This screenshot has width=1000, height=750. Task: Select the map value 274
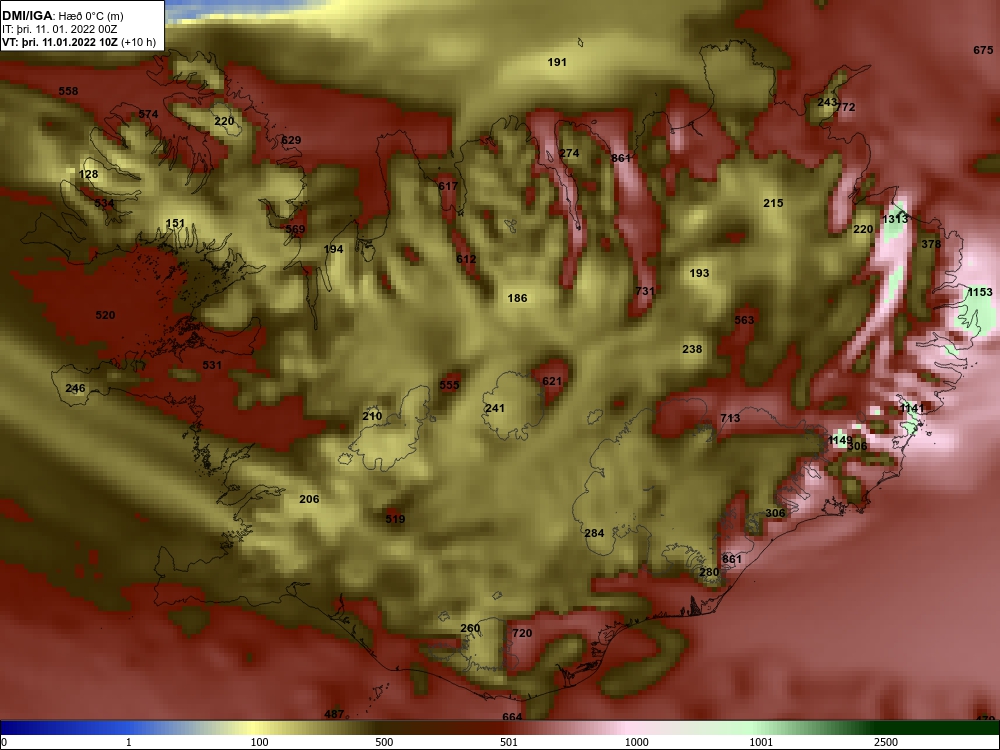tap(569, 153)
